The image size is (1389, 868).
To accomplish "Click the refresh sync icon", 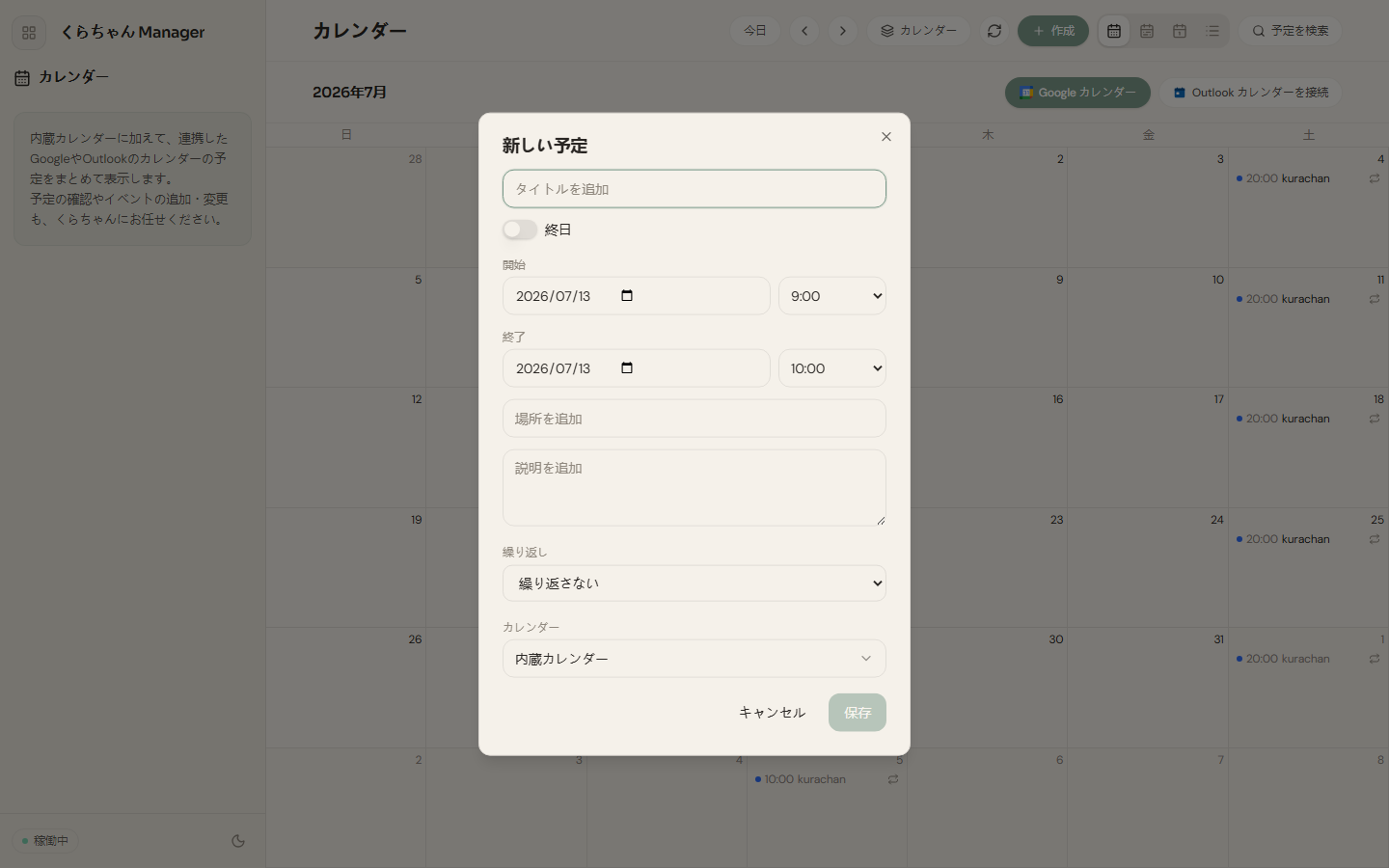I will tap(994, 31).
